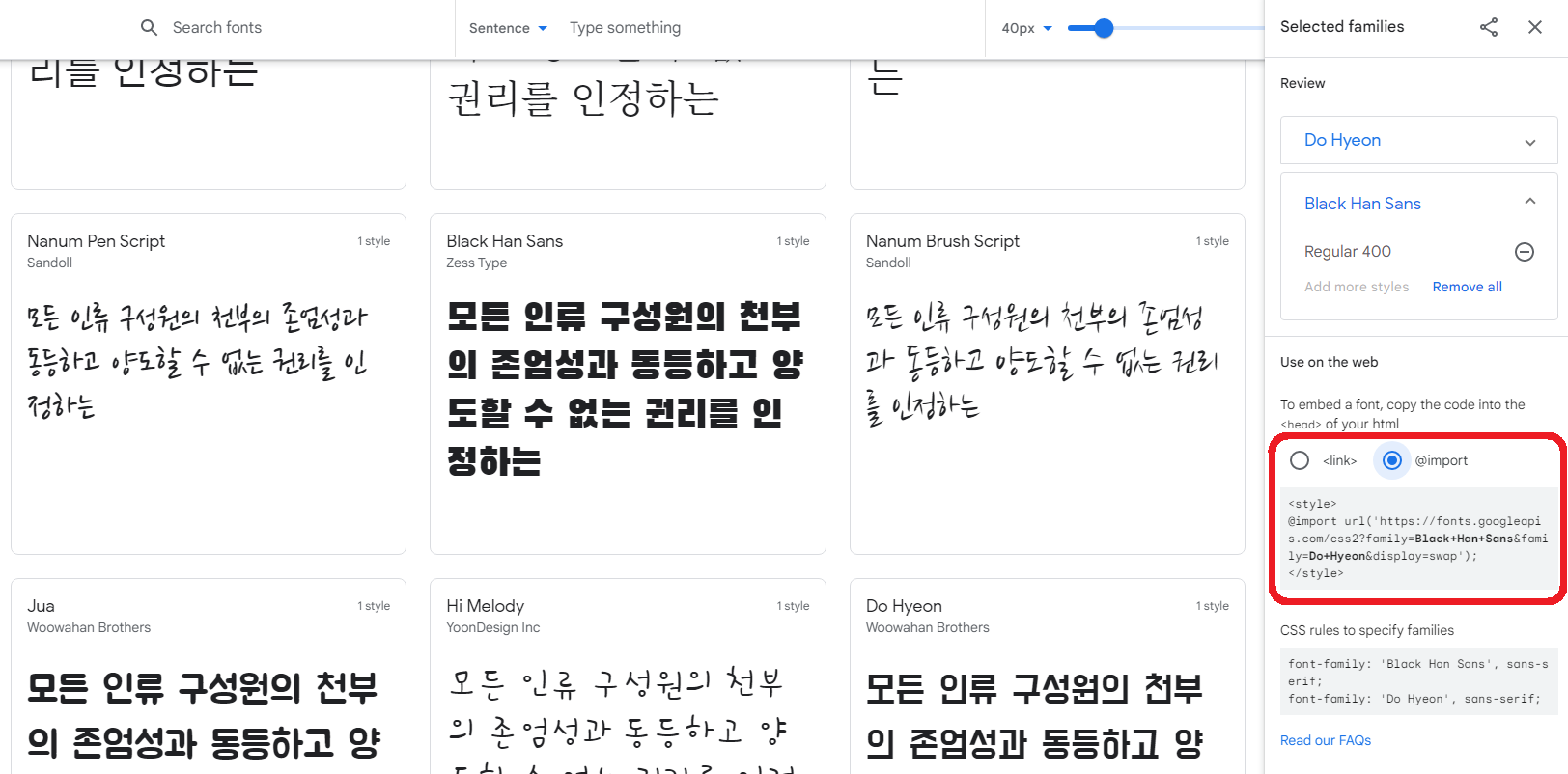Click the Do Hyeon title in Selected families

click(x=1342, y=140)
